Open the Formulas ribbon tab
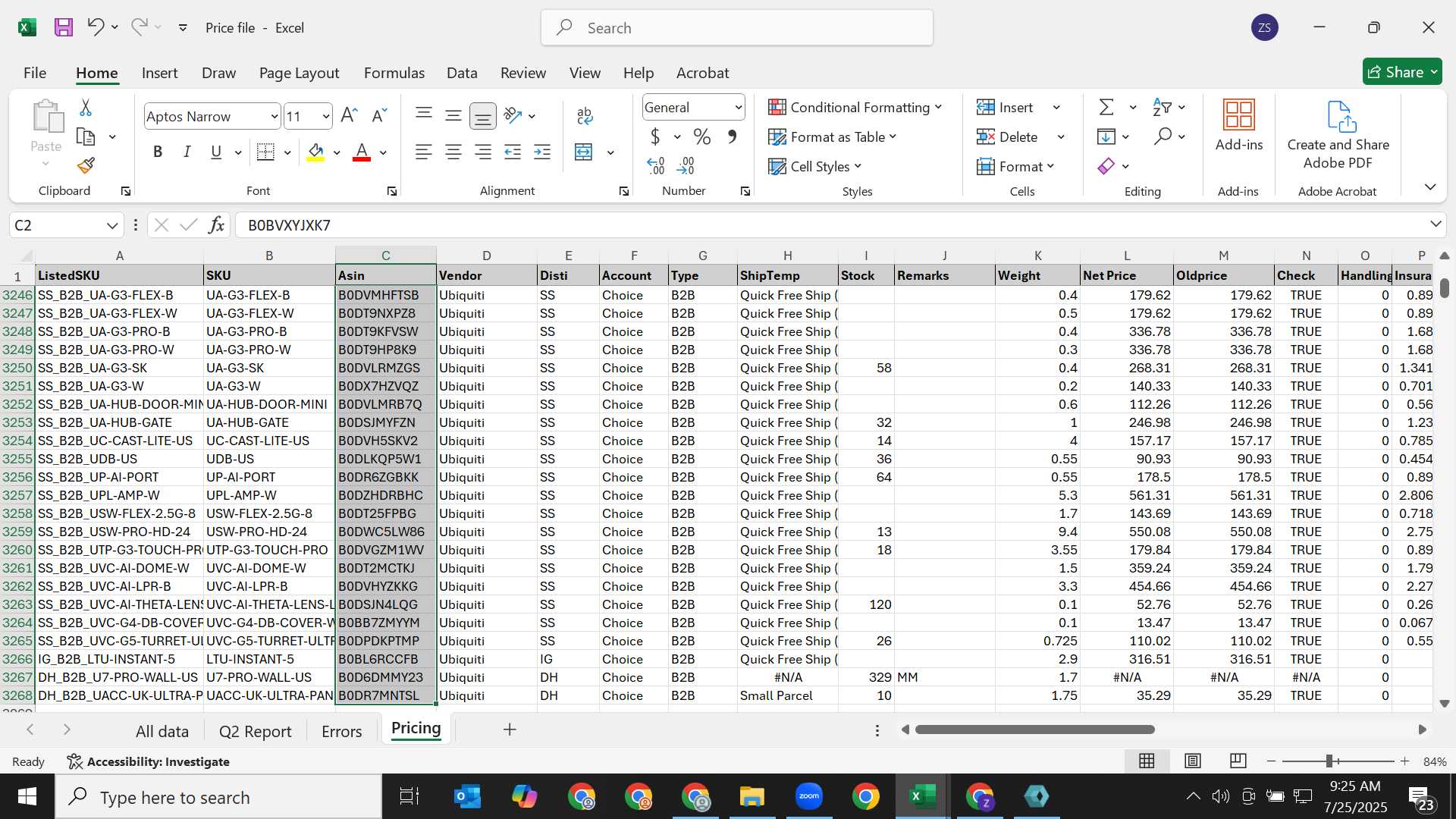Screen dimensions: 1456x819 click(394, 73)
